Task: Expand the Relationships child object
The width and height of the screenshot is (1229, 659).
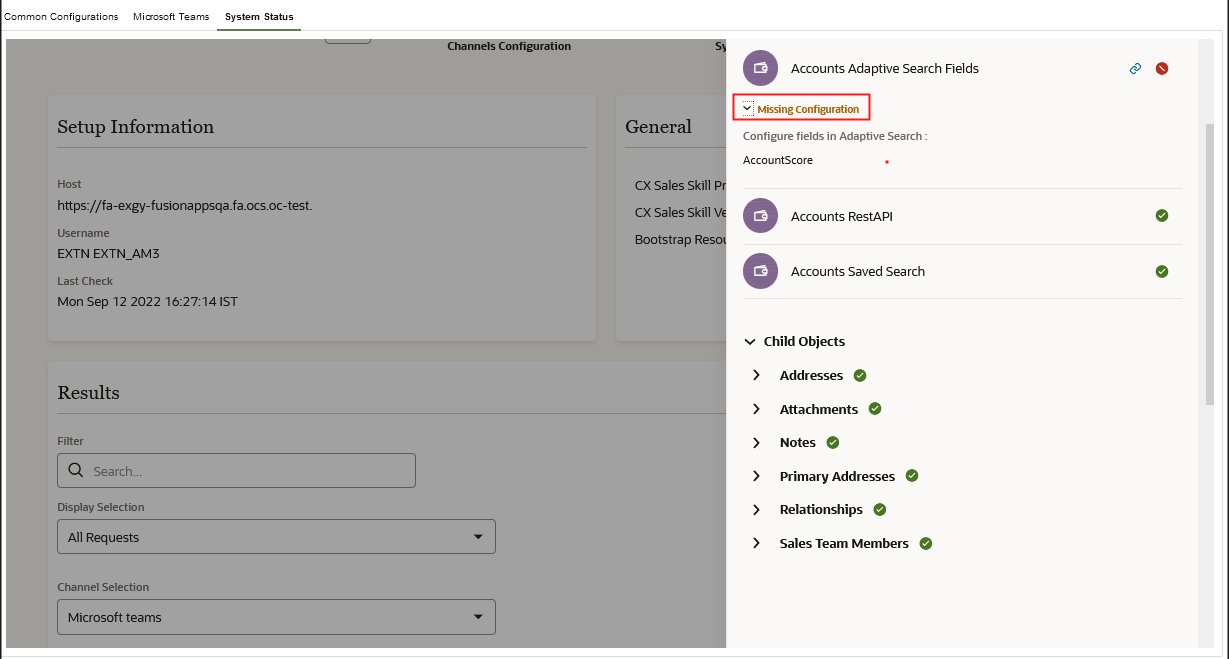Action: 757,509
